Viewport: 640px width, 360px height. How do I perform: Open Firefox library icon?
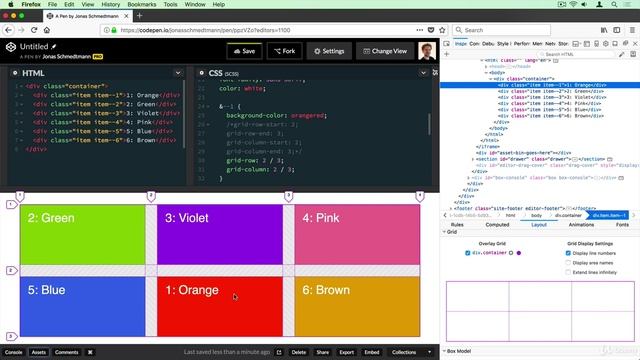coord(604,30)
